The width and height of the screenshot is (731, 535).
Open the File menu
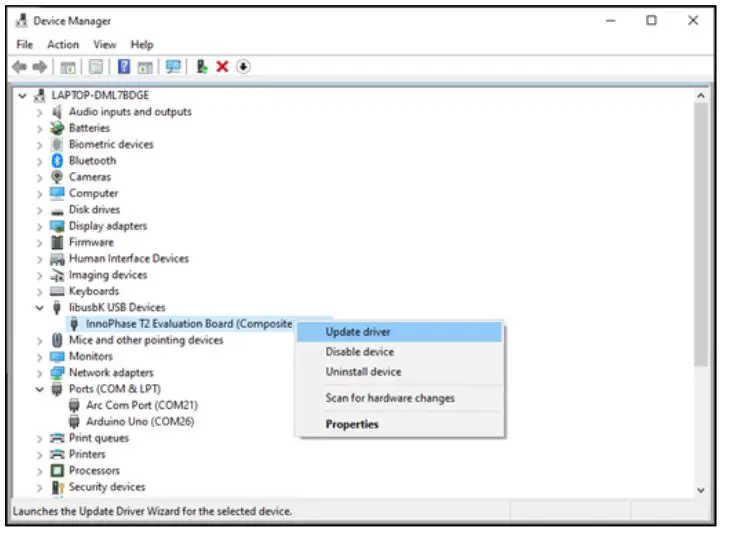25,45
